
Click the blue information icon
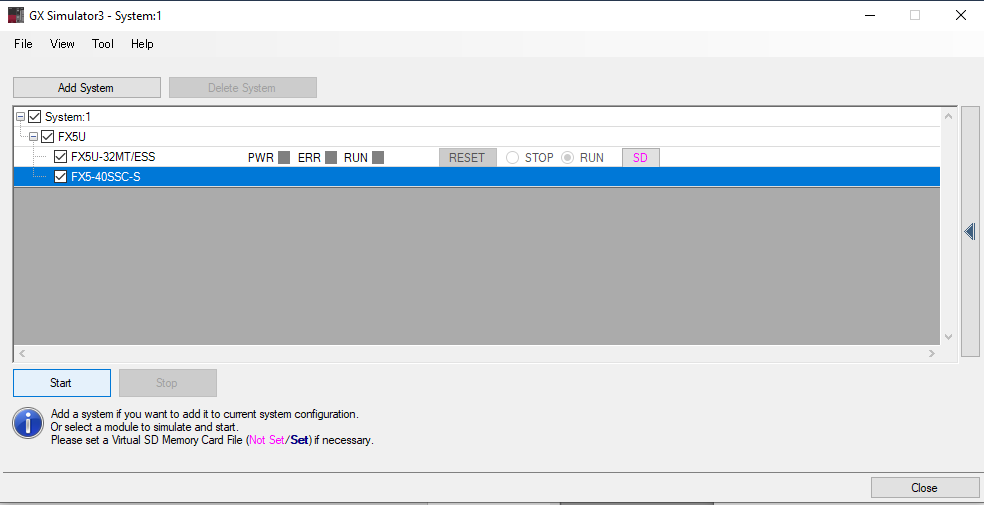point(28,423)
